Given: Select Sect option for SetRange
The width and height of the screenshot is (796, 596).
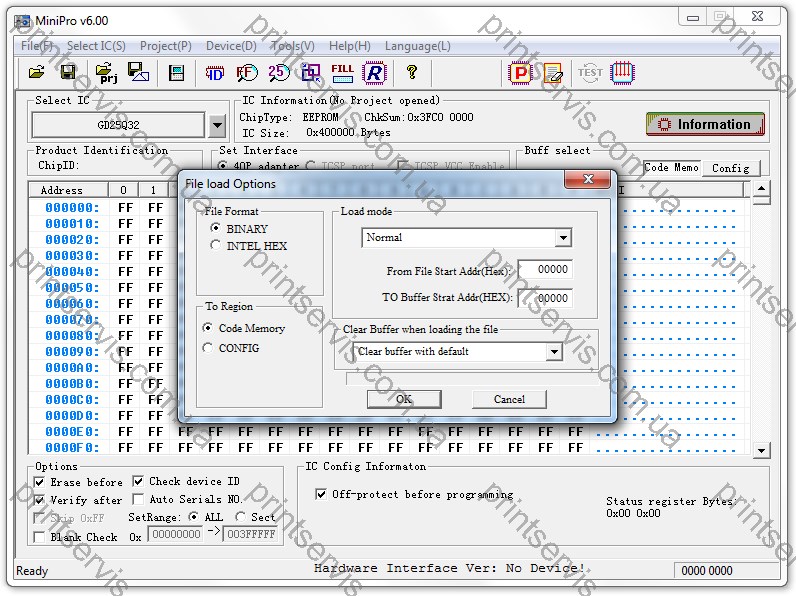Looking at the screenshot, I should (x=241, y=517).
